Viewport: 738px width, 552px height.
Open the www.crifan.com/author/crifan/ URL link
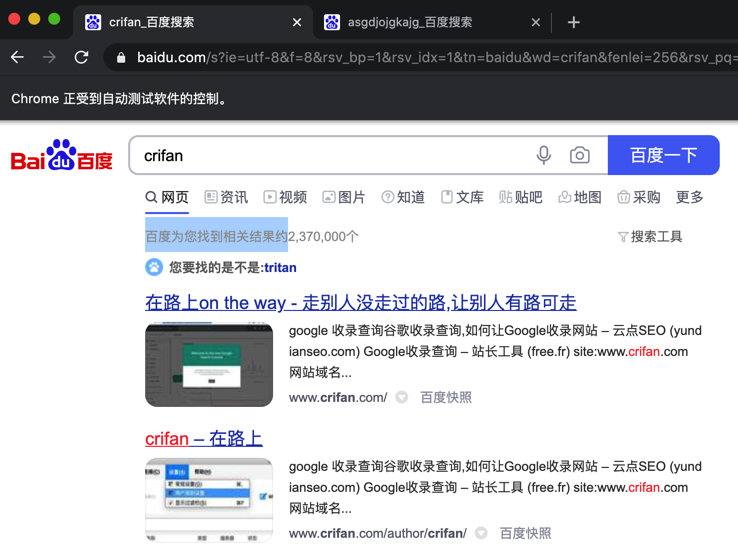point(377,534)
